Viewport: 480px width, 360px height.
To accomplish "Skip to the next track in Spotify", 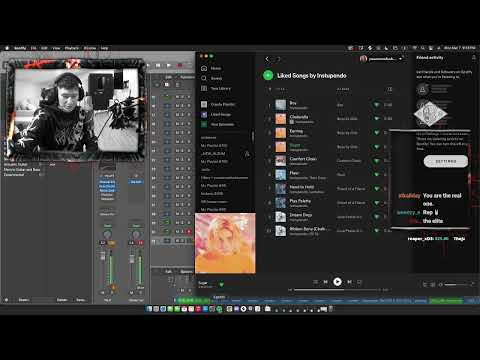I will coord(349,282).
